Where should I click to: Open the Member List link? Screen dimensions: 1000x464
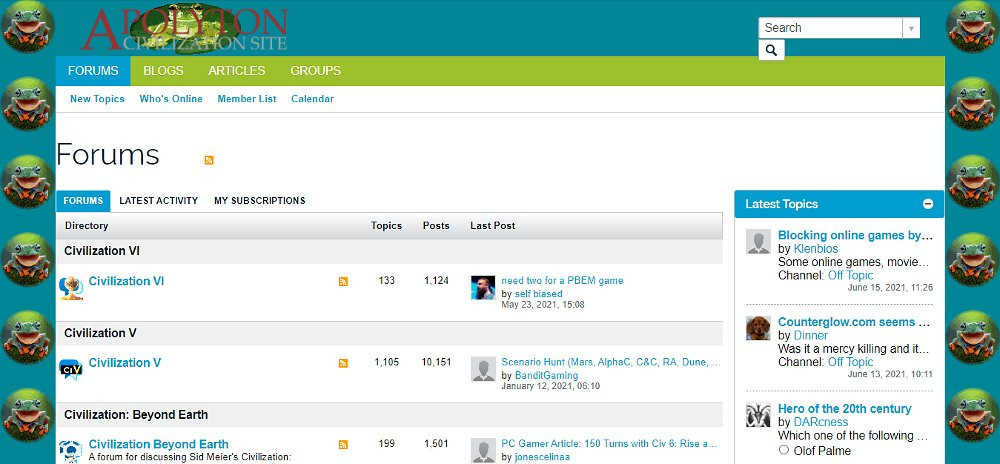pyautogui.click(x=247, y=99)
